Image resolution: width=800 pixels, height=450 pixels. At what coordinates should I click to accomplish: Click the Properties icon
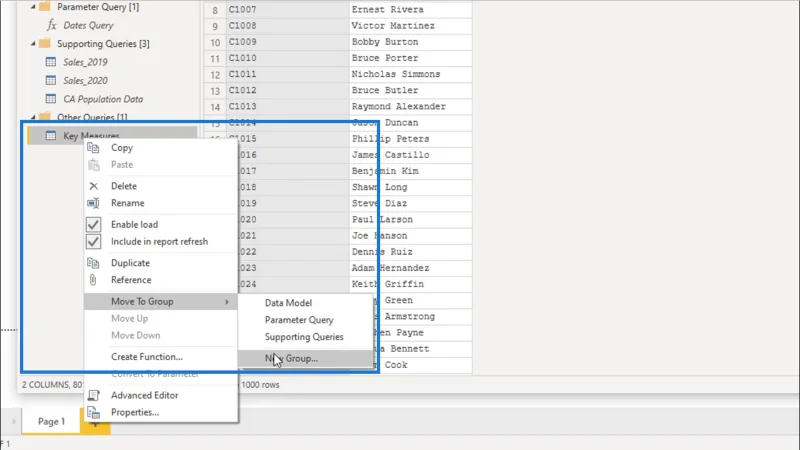point(93,412)
